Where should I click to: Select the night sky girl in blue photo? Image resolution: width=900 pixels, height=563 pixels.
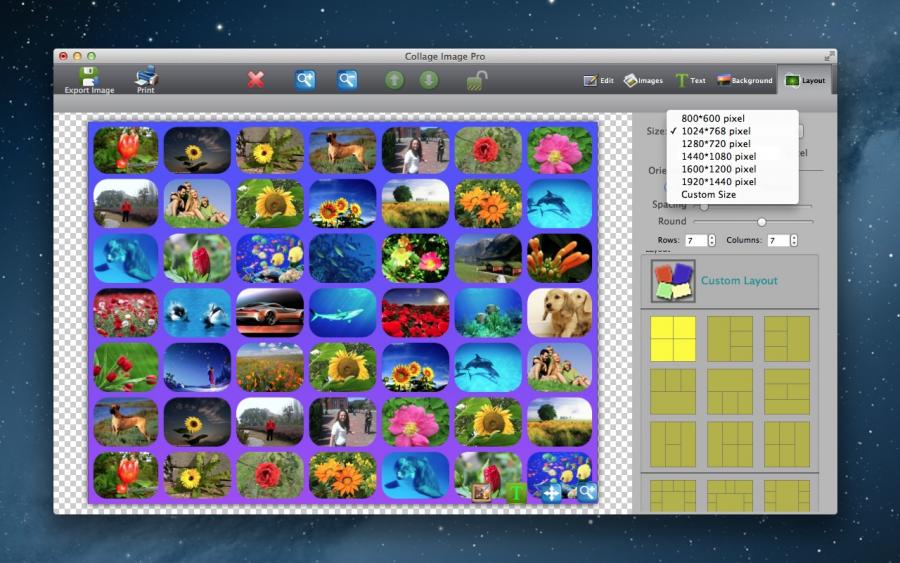point(197,367)
